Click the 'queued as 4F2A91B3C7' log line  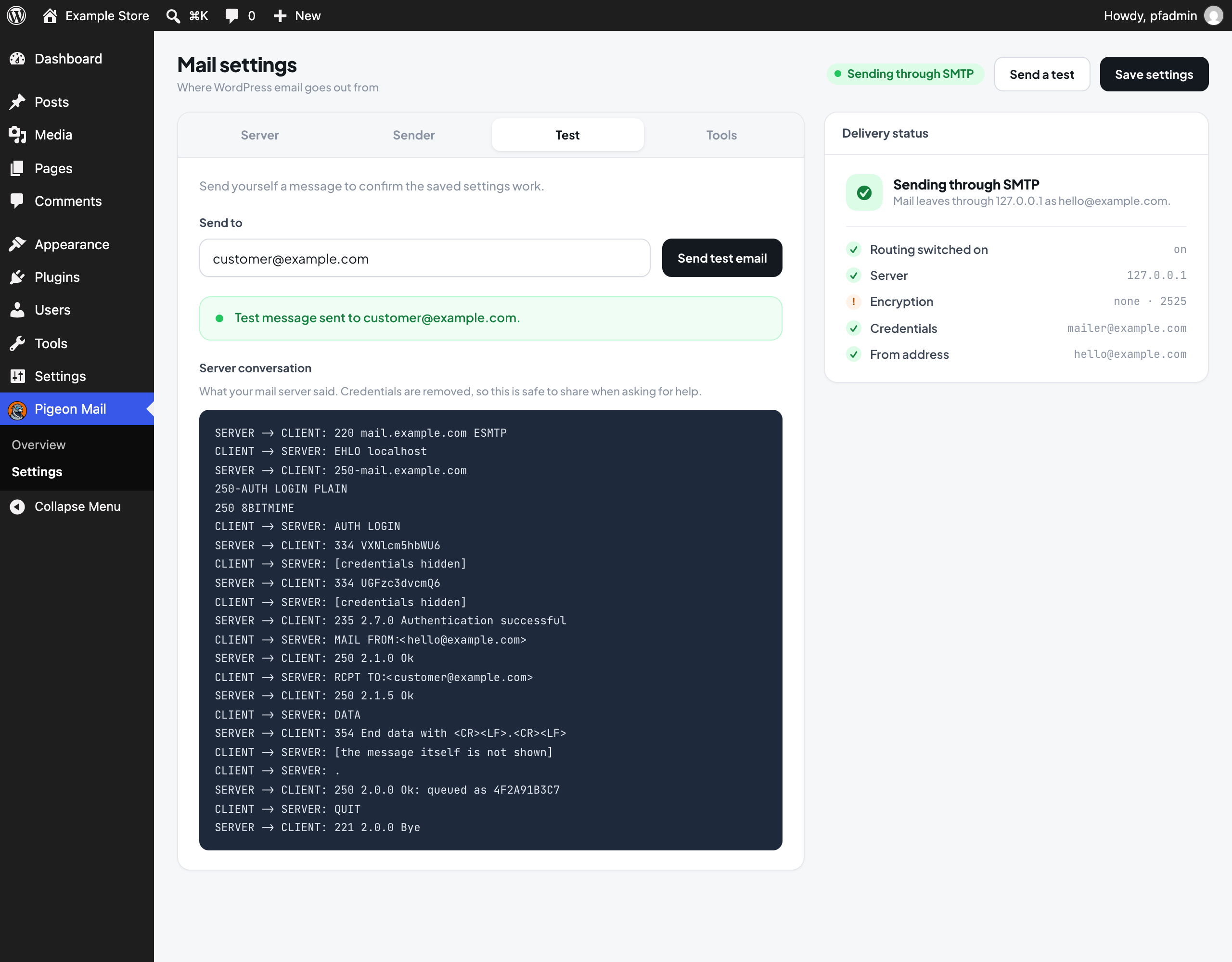[x=387, y=789]
